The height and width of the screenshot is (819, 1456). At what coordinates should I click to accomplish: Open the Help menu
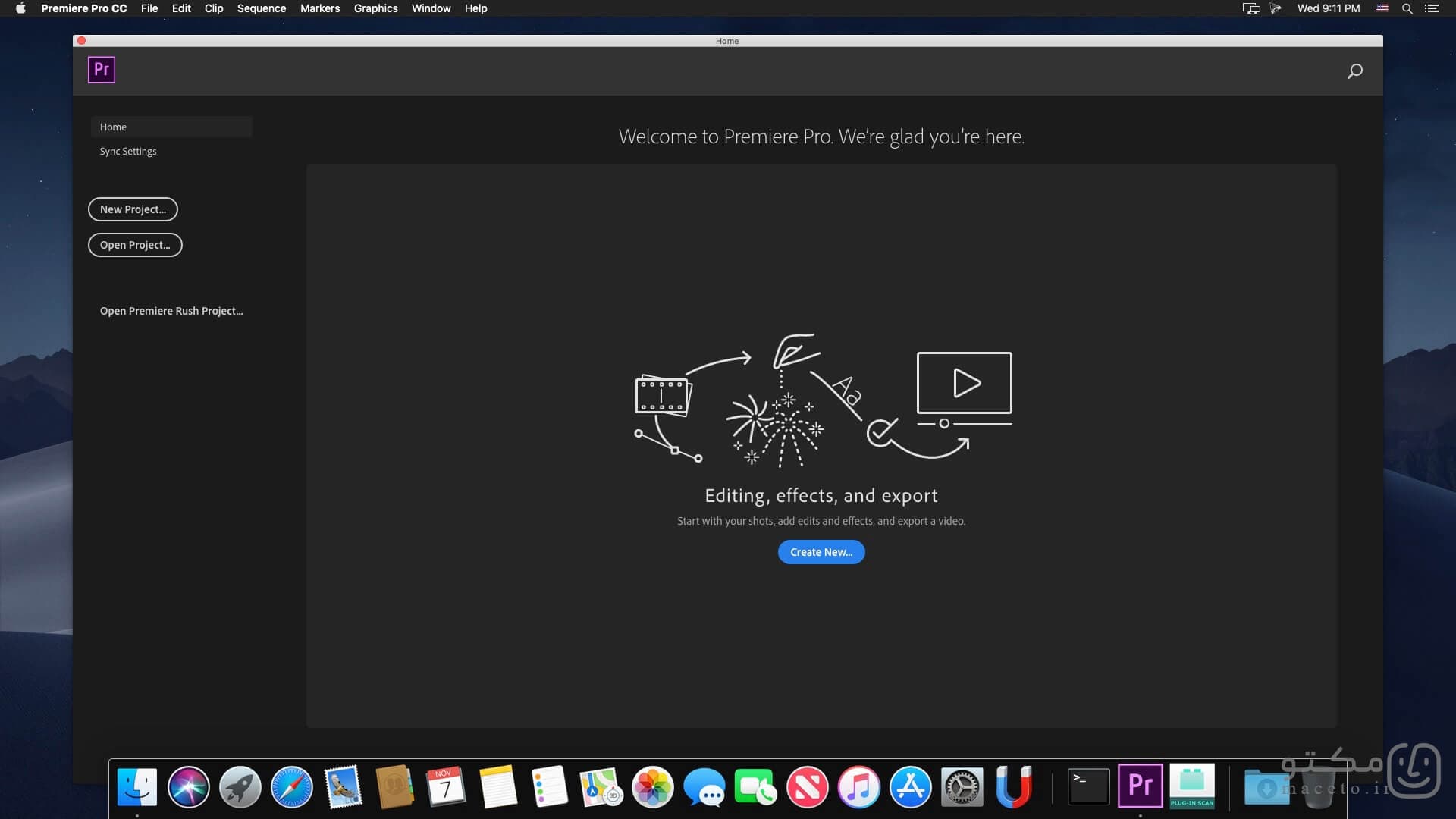(x=476, y=8)
